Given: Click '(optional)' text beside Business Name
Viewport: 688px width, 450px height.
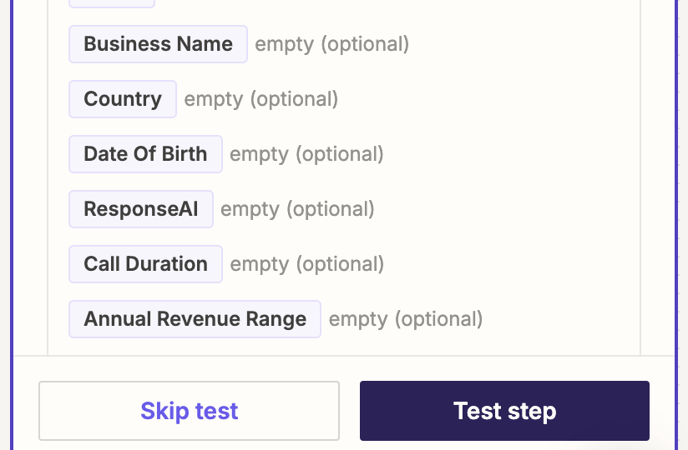Looking at the screenshot, I should pyautogui.click(x=365, y=44).
